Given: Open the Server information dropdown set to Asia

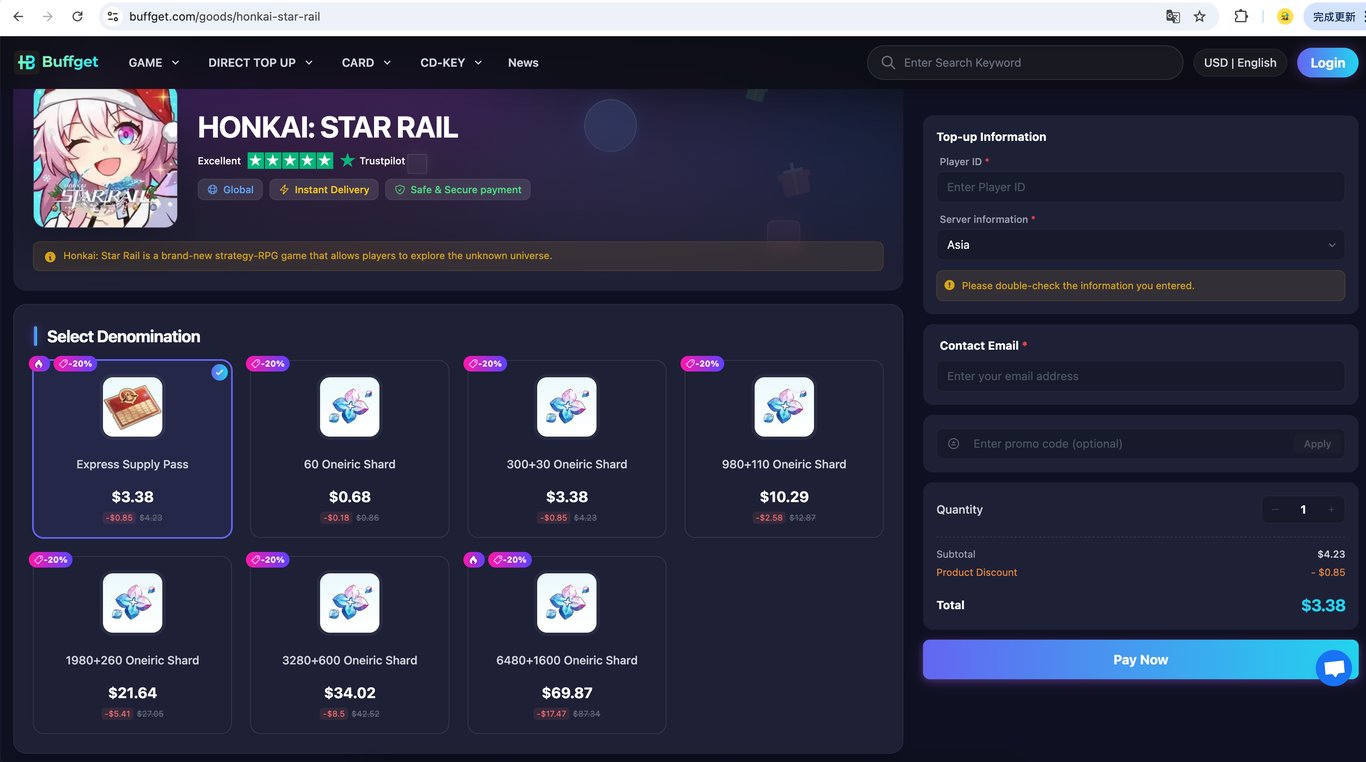Looking at the screenshot, I should pyautogui.click(x=1141, y=245).
